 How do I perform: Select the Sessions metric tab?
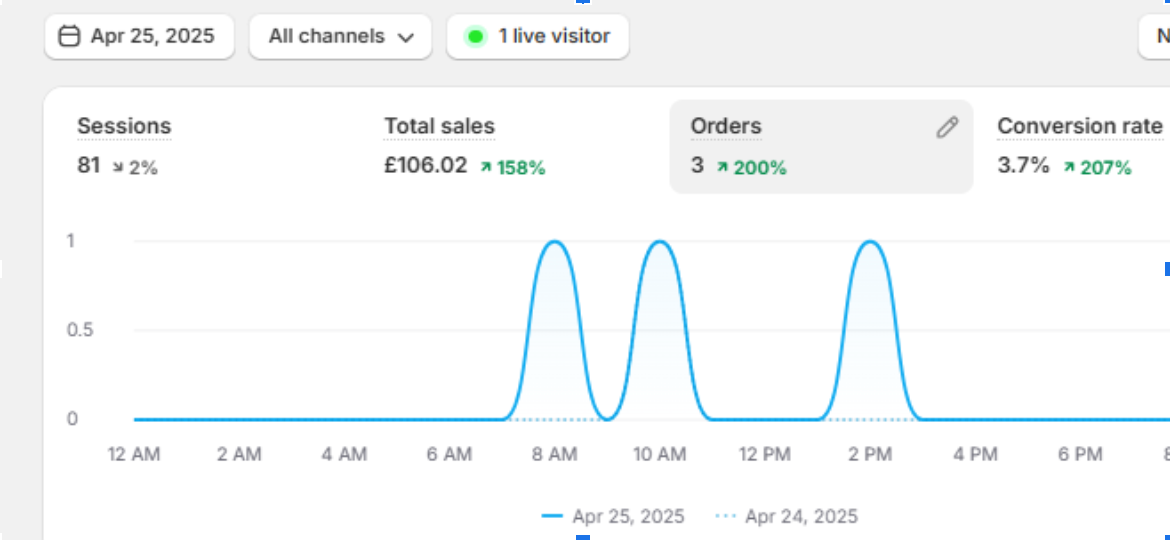[x=124, y=127]
